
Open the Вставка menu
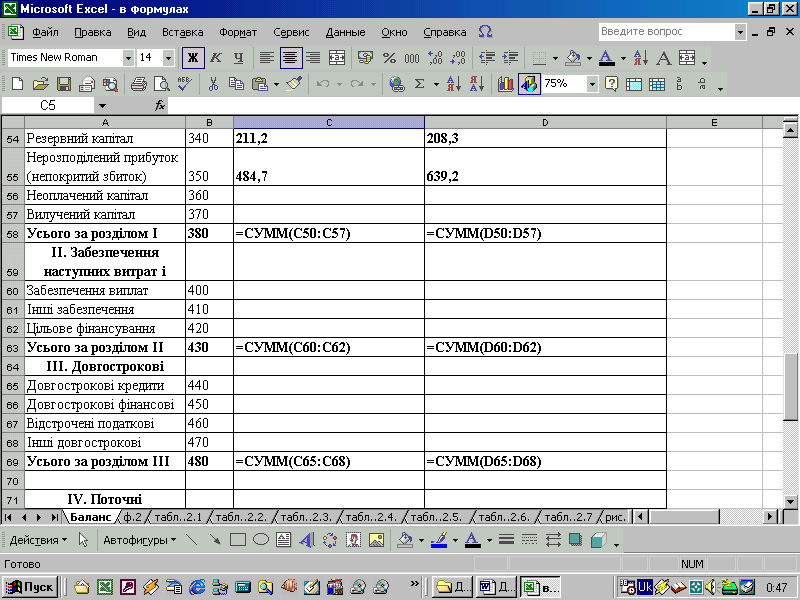click(x=183, y=32)
